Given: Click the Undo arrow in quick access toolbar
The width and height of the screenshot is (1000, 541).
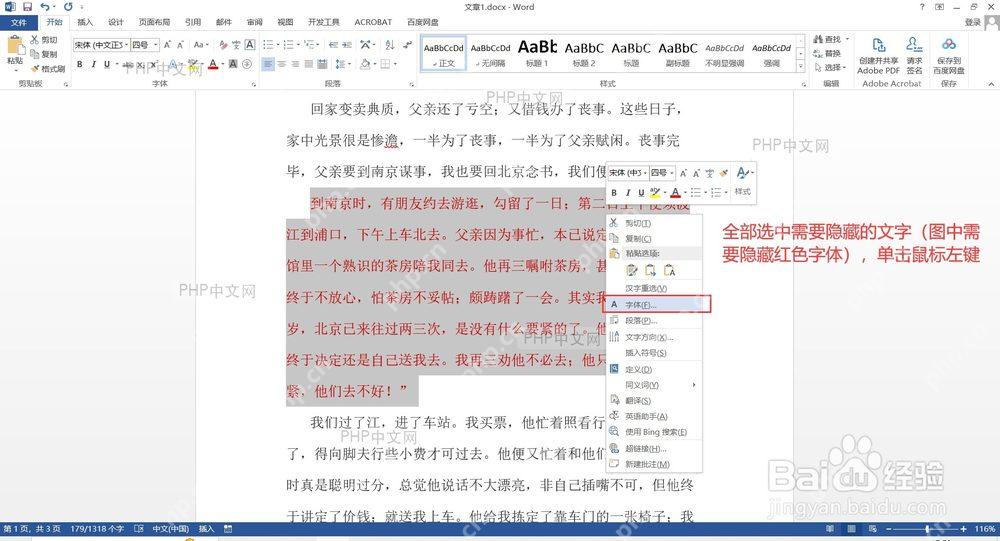Looking at the screenshot, I should click(45, 6).
